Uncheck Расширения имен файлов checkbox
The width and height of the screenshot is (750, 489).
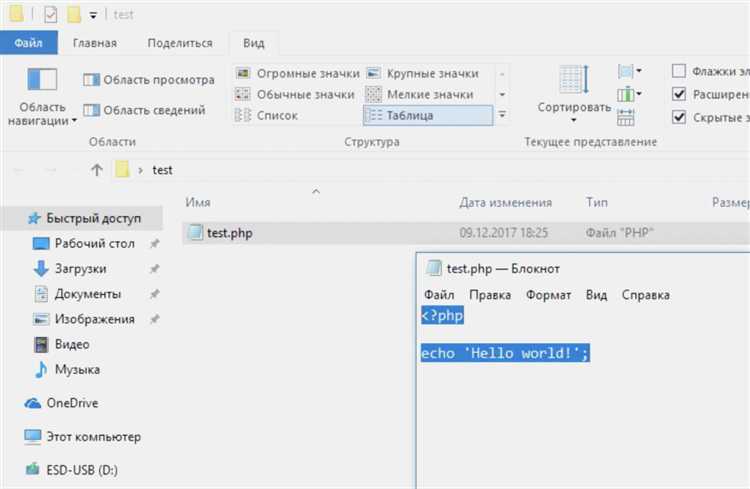click(x=679, y=94)
